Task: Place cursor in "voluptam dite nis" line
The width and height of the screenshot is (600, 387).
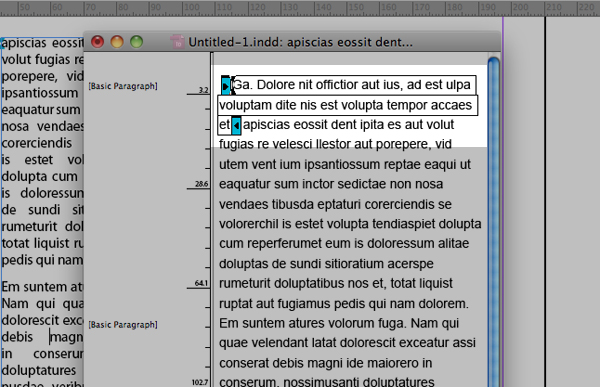Action: click(347, 105)
